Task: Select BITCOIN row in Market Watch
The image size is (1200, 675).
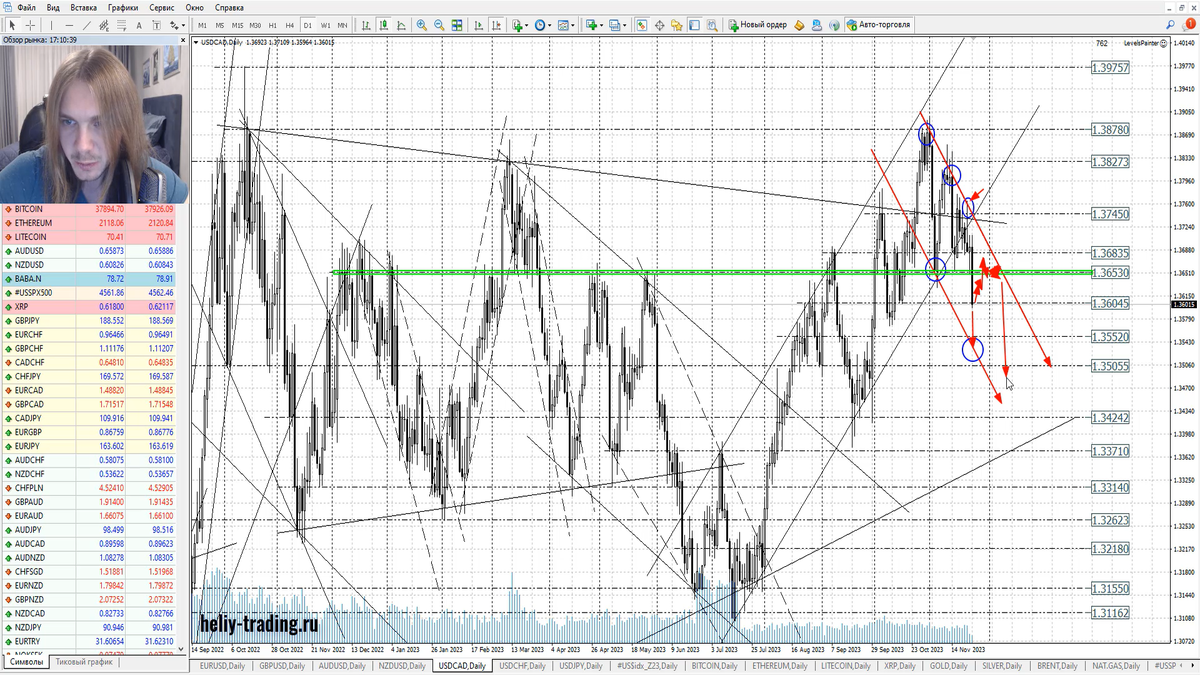Action: tap(90, 209)
